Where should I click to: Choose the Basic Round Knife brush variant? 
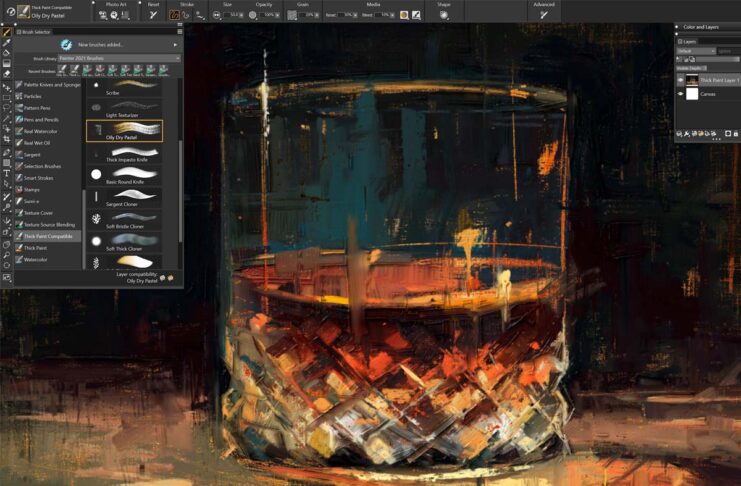pos(125,176)
